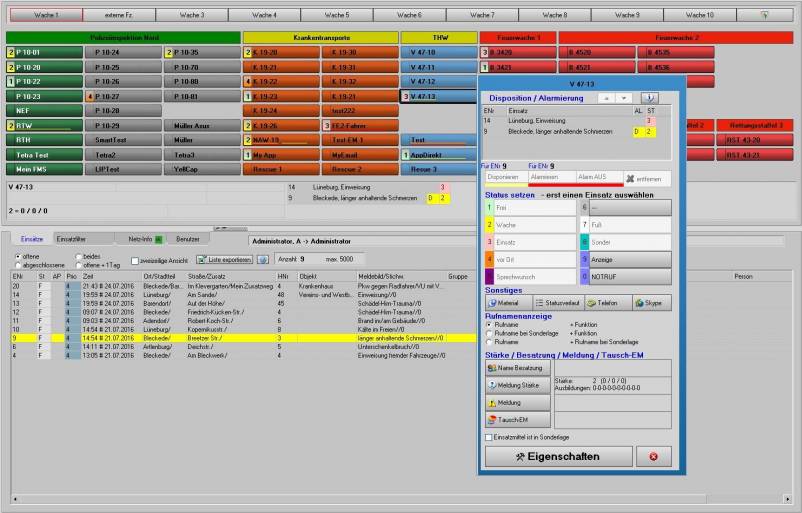This screenshot has width=802, height=513.
Task: Launch Skype from the vehicle dialog
Action: tap(650, 302)
